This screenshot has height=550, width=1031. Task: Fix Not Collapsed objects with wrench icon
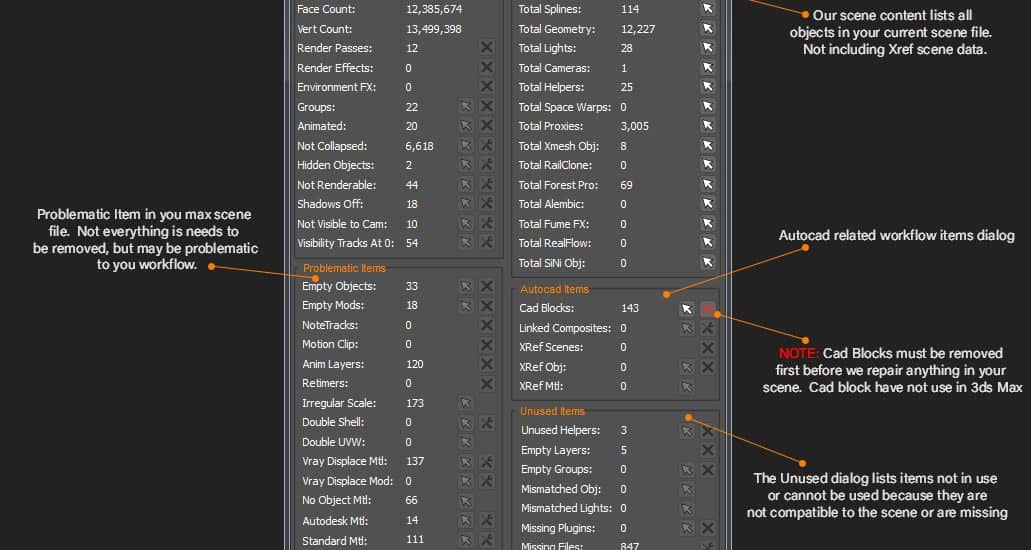[x=487, y=146]
